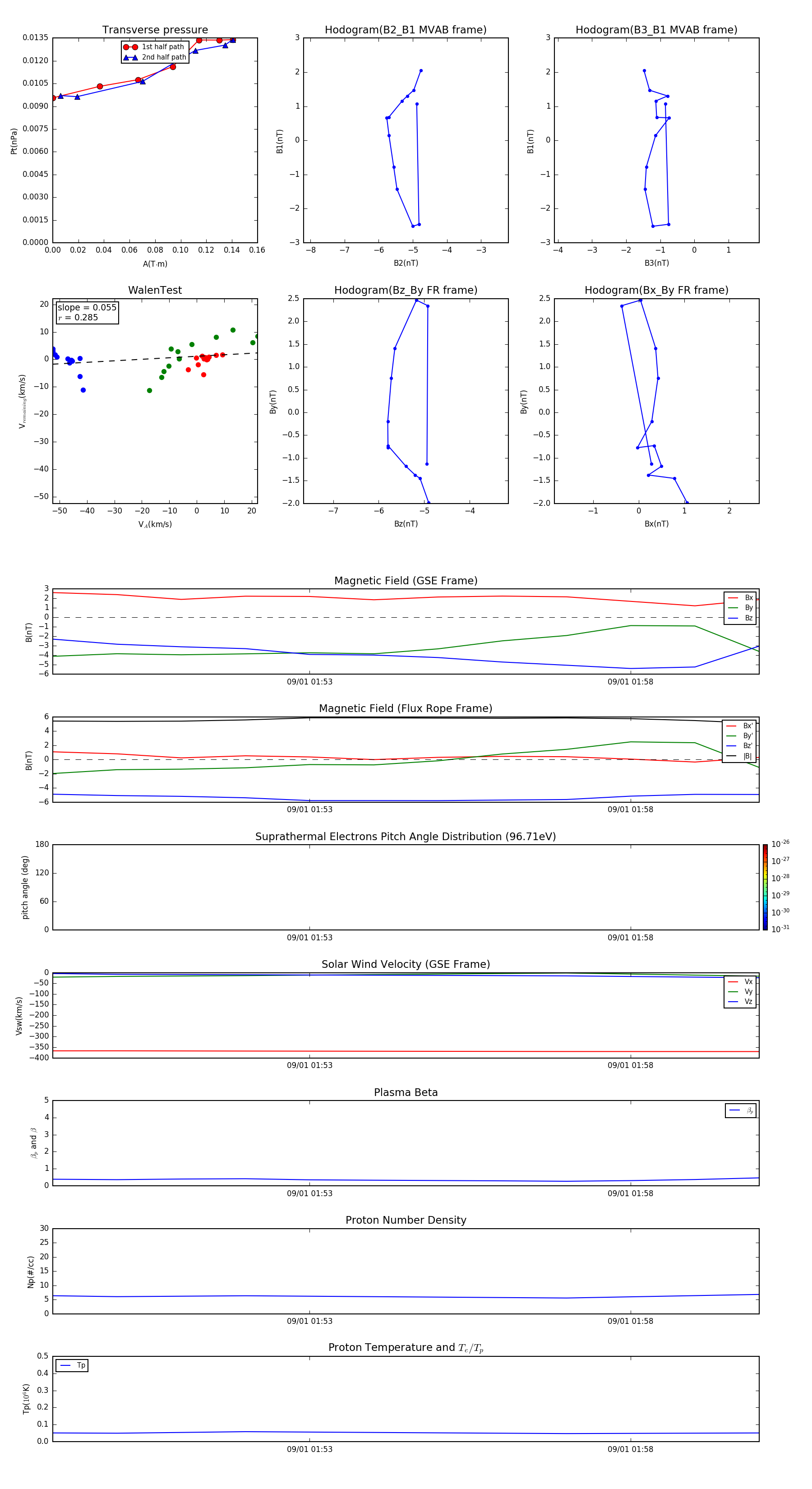Click '09/01 01:53' under Magnetic Field (GSE Frame) plot
The width and height of the screenshot is (812, 1489).
(x=310, y=682)
